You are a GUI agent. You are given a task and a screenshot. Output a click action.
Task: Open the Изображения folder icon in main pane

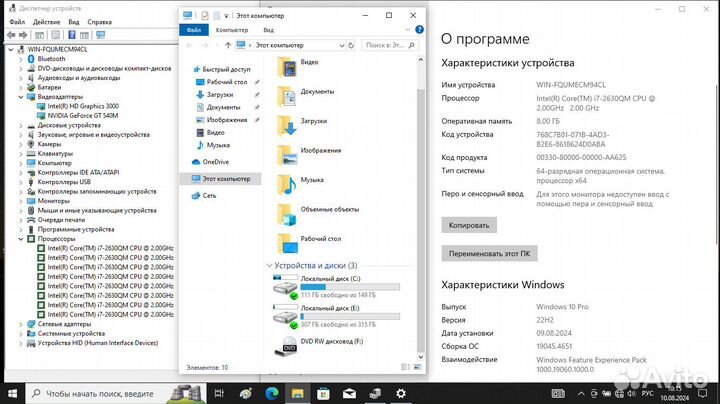pos(287,156)
